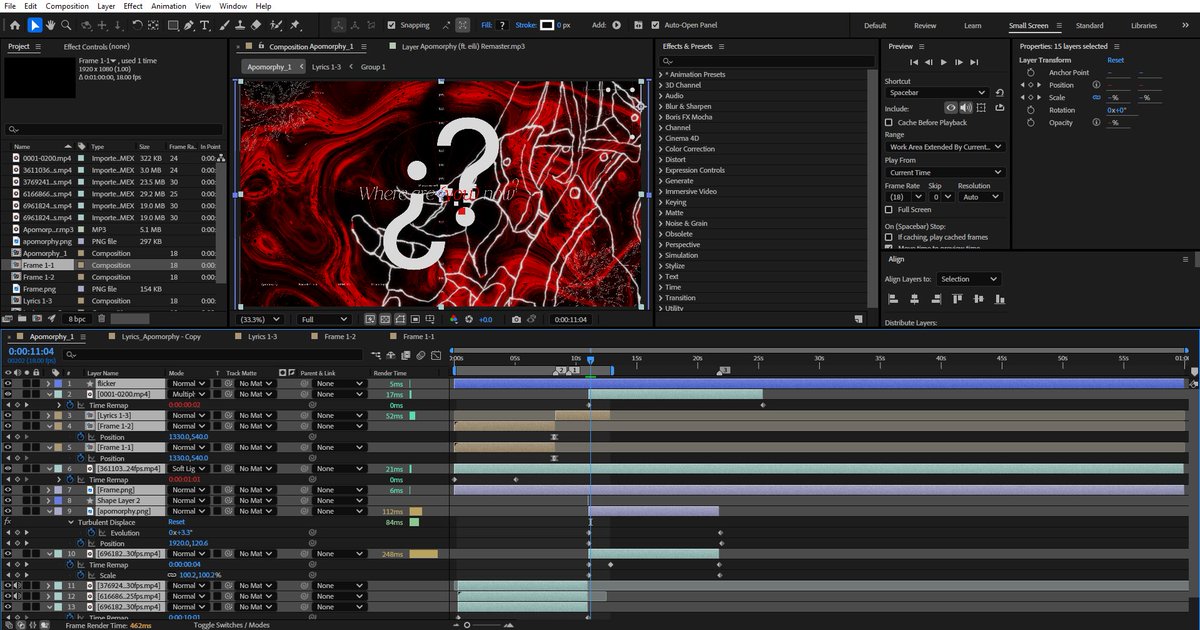Open the Effect menu
Screen dimensions: 1200x630
coord(133,6)
